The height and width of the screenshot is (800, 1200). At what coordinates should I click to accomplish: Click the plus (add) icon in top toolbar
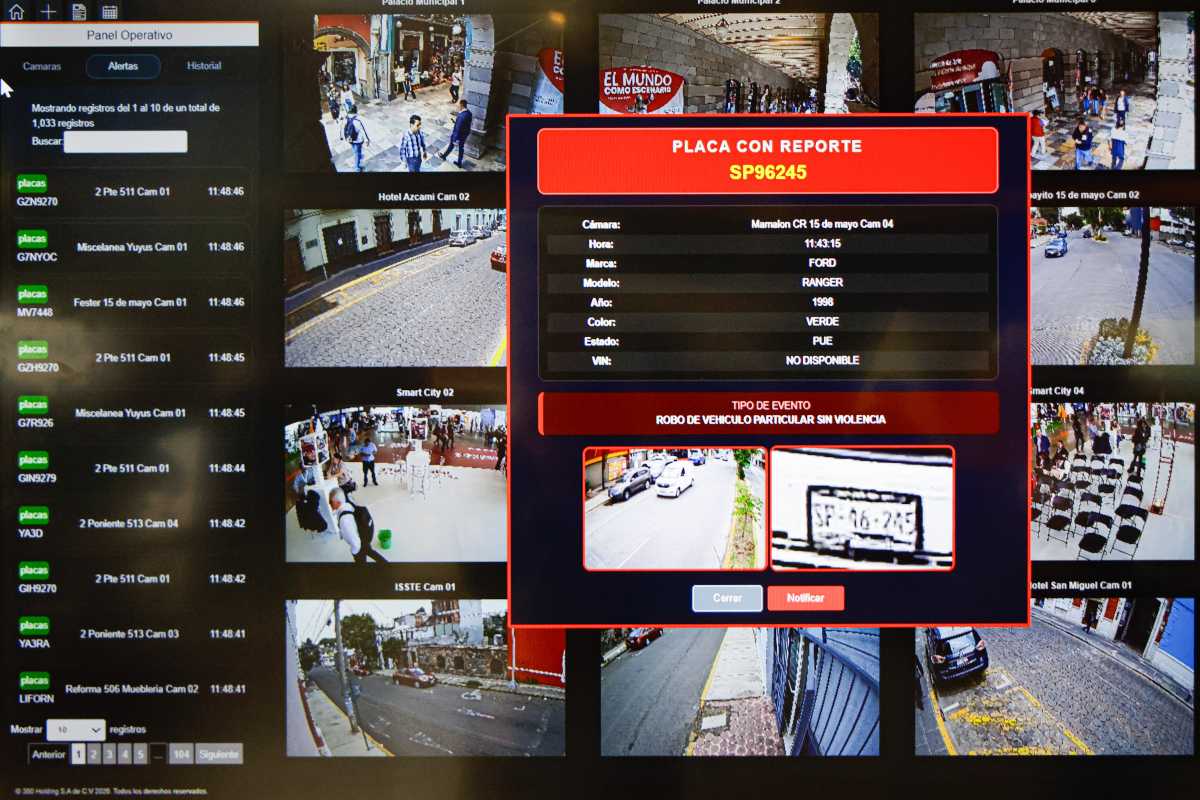47,12
